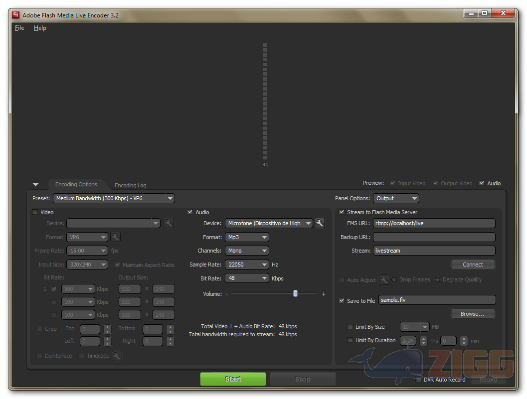Click the Volume slider handle

(x=295, y=293)
